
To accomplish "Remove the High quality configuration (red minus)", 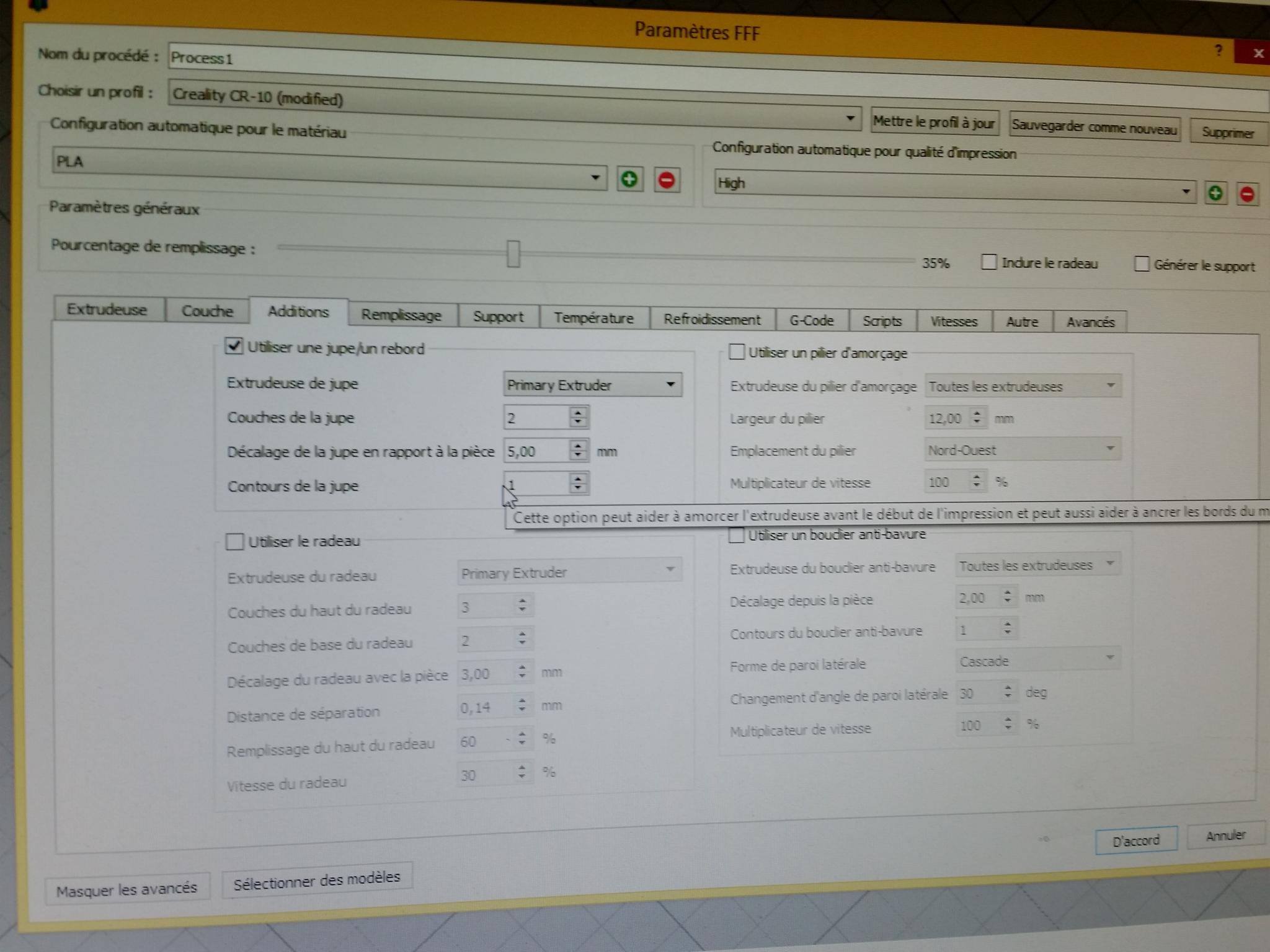I will [x=1247, y=195].
